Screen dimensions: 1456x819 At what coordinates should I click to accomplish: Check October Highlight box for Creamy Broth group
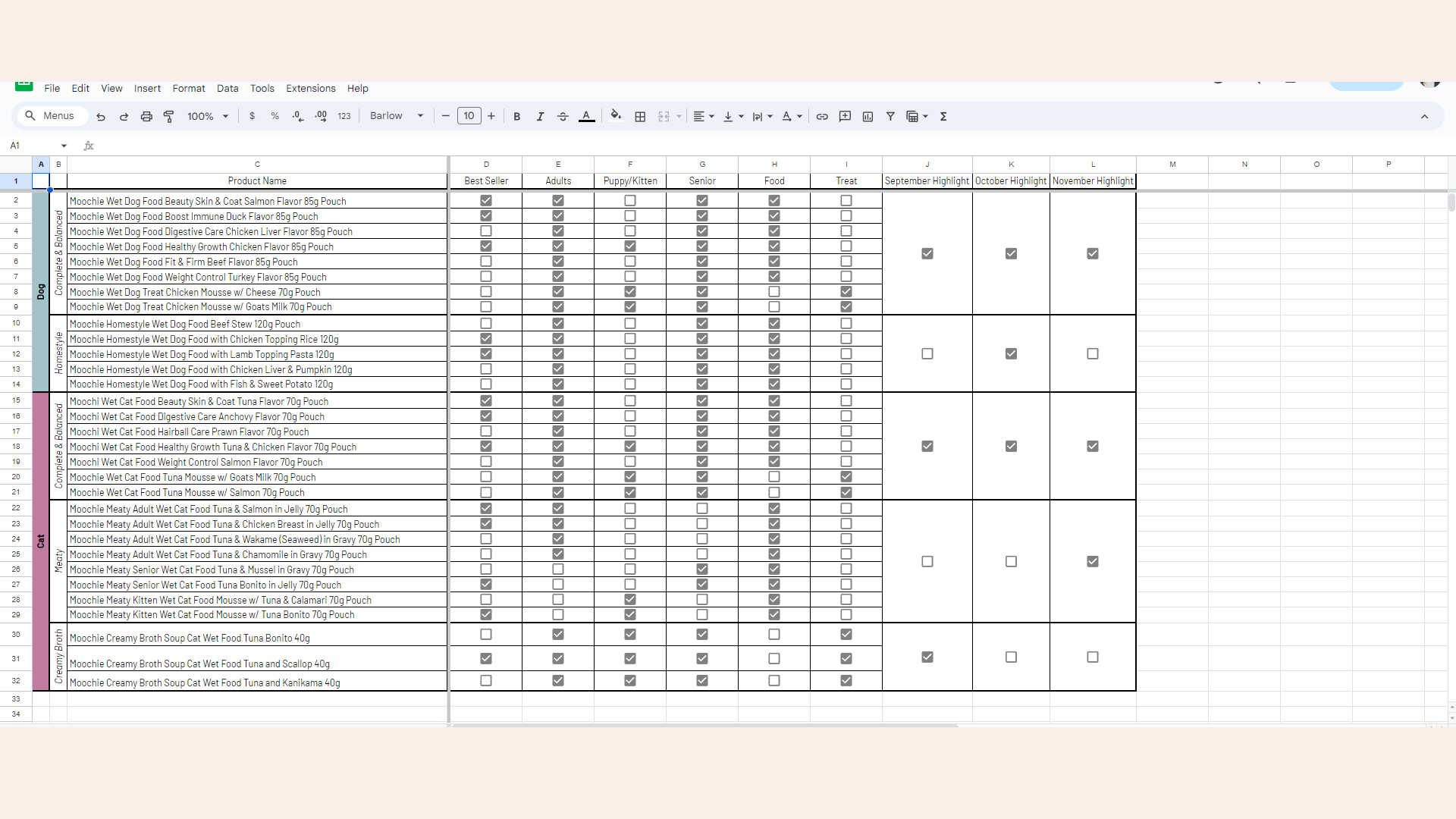(1011, 657)
